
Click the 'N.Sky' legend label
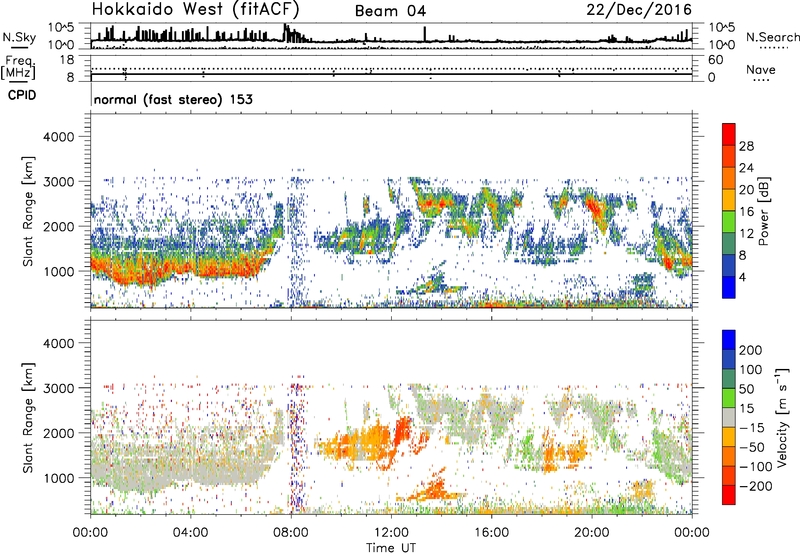(19, 37)
